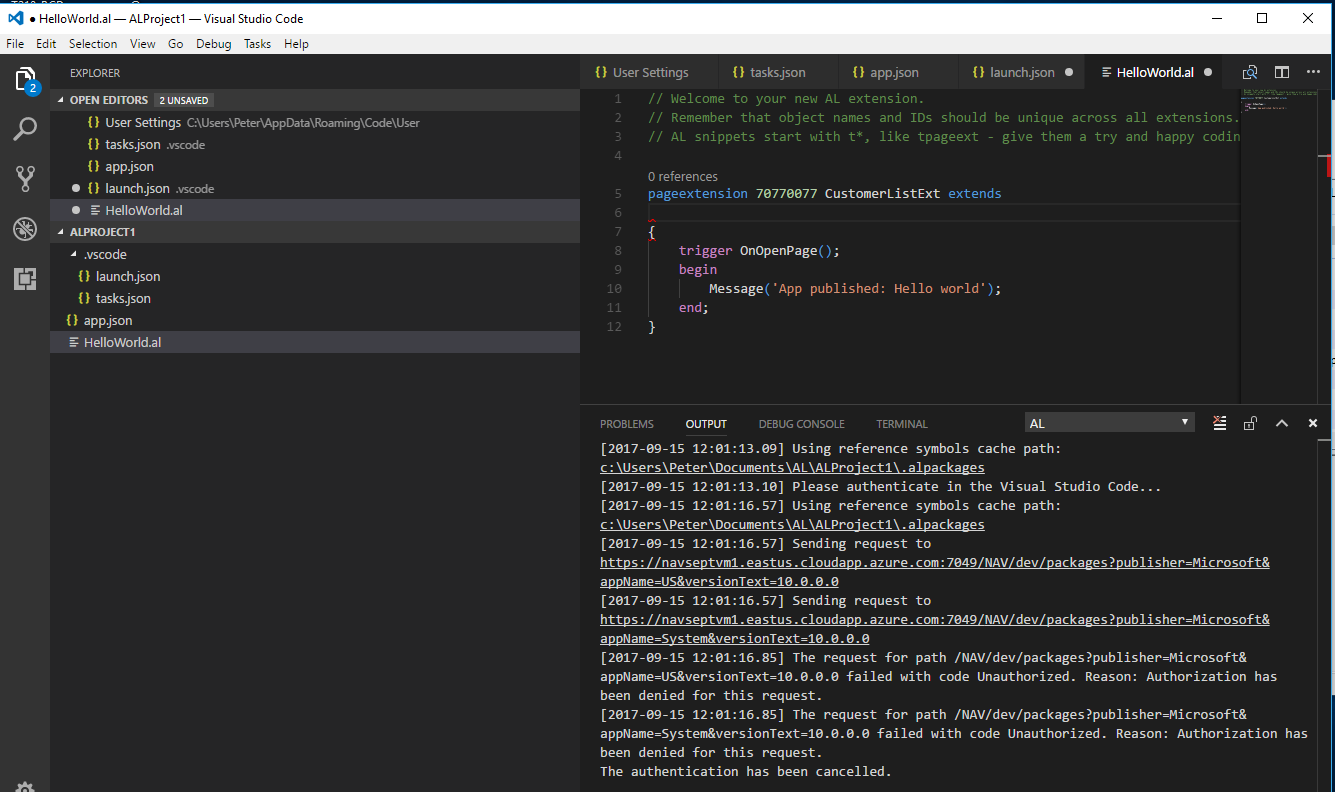The height and width of the screenshot is (792, 1335).
Task: Open the Source Control view
Action: tap(25, 178)
